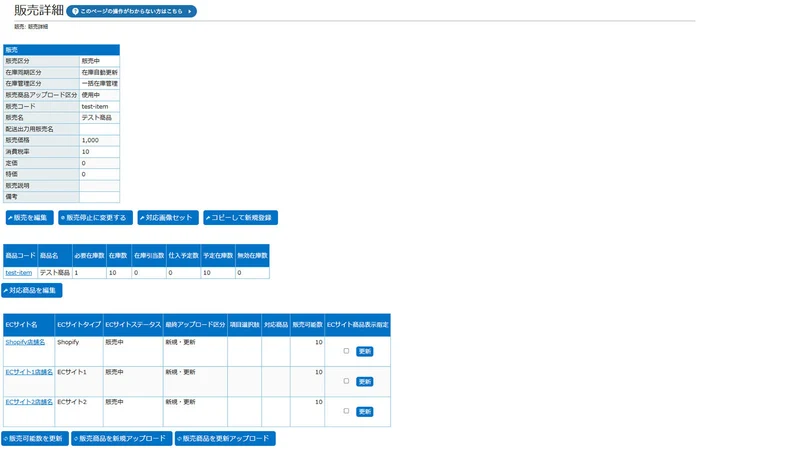Click the Shopify site type cell
The height and width of the screenshot is (450, 800).
(x=79, y=351)
